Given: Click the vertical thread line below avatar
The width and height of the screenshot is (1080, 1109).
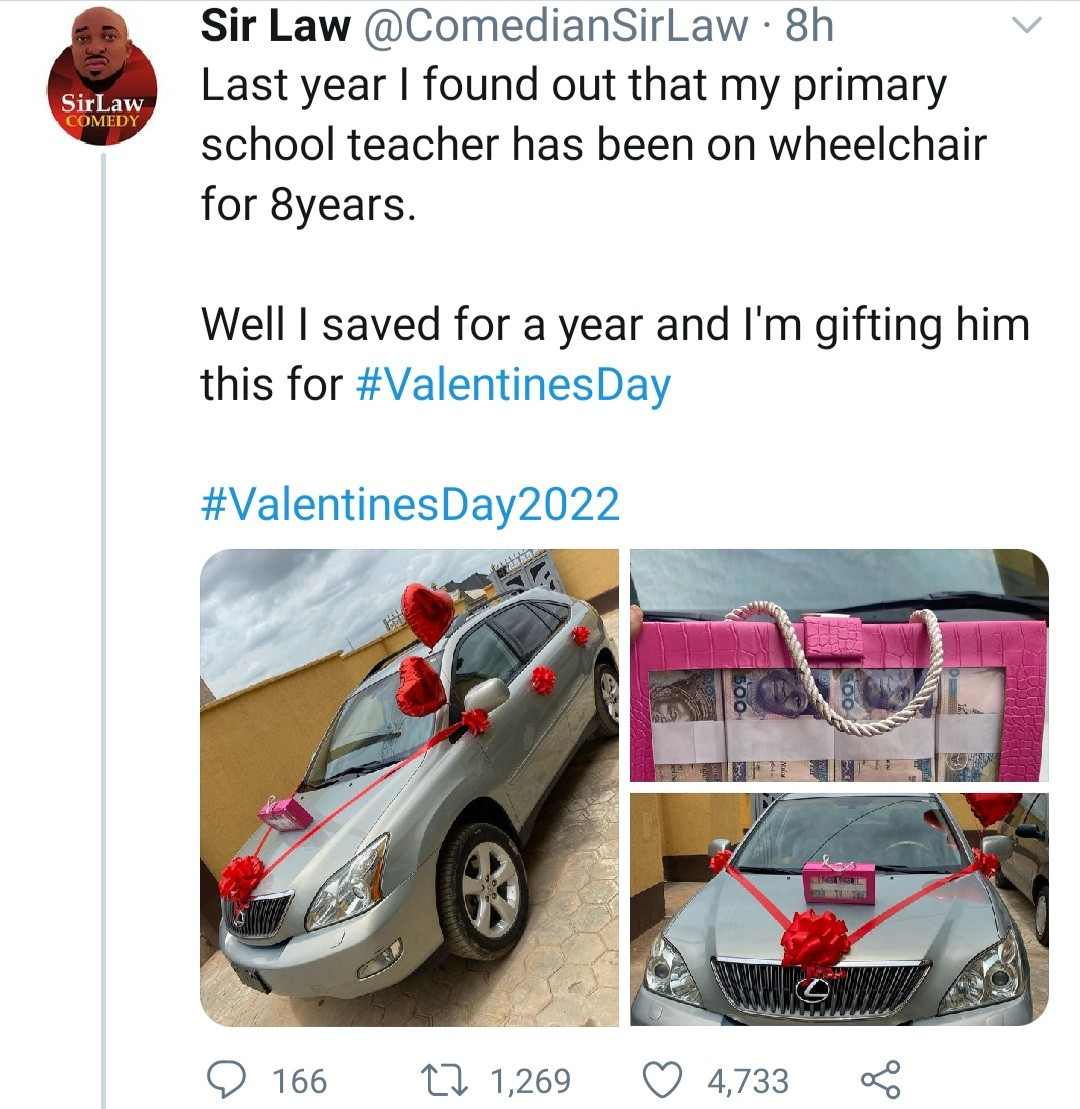Looking at the screenshot, I should pyautogui.click(x=103, y=600).
